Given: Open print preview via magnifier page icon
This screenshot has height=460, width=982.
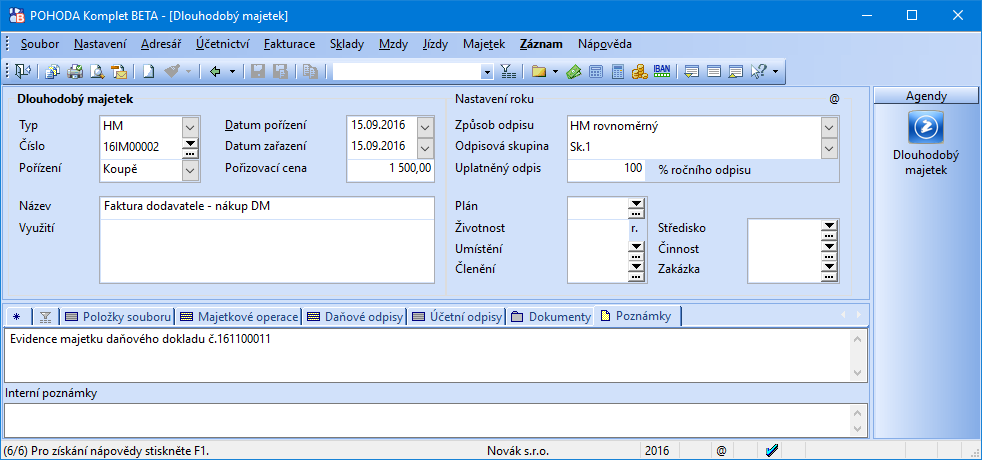Looking at the screenshot, I should 96,71.
